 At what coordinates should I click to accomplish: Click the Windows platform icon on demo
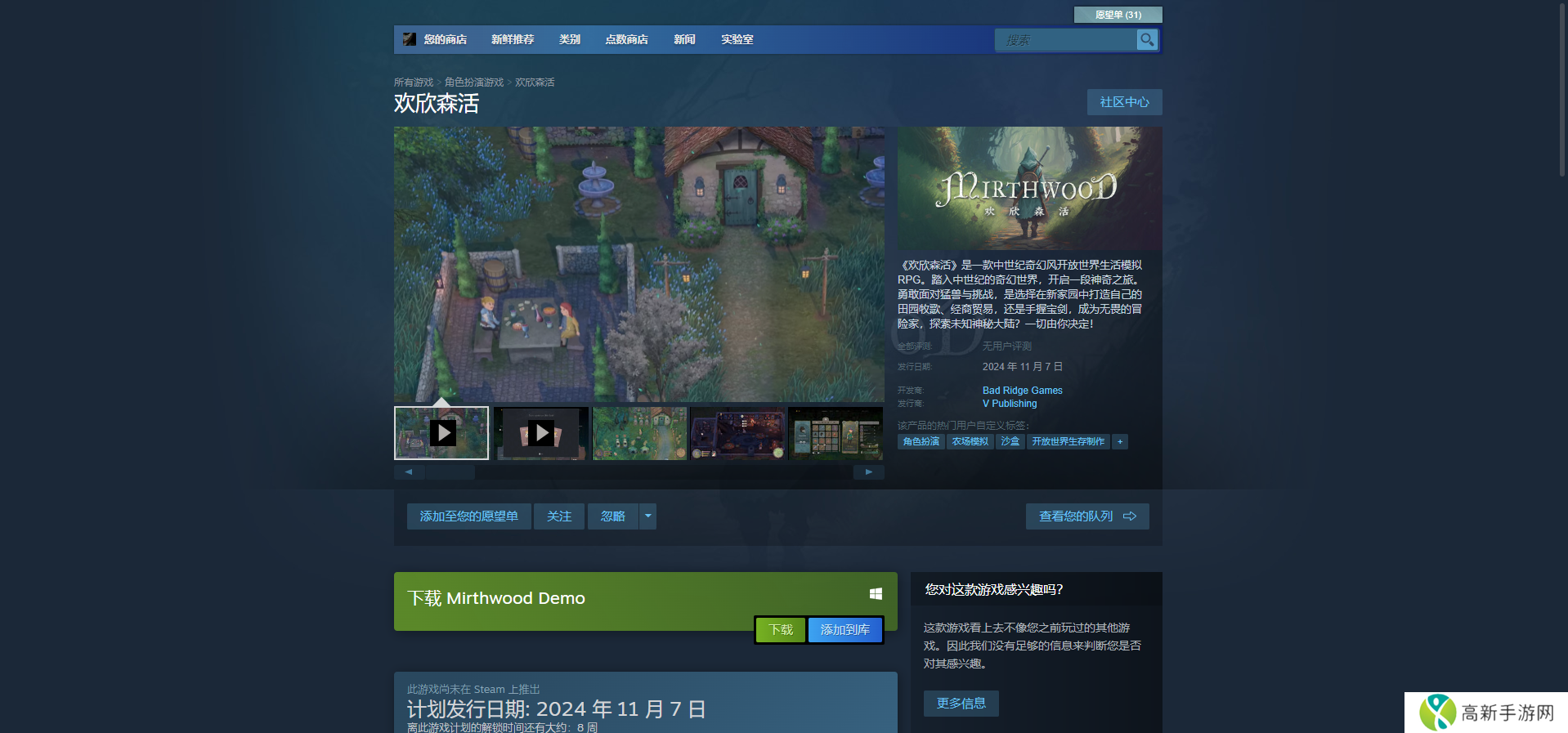tap(876, 594)
